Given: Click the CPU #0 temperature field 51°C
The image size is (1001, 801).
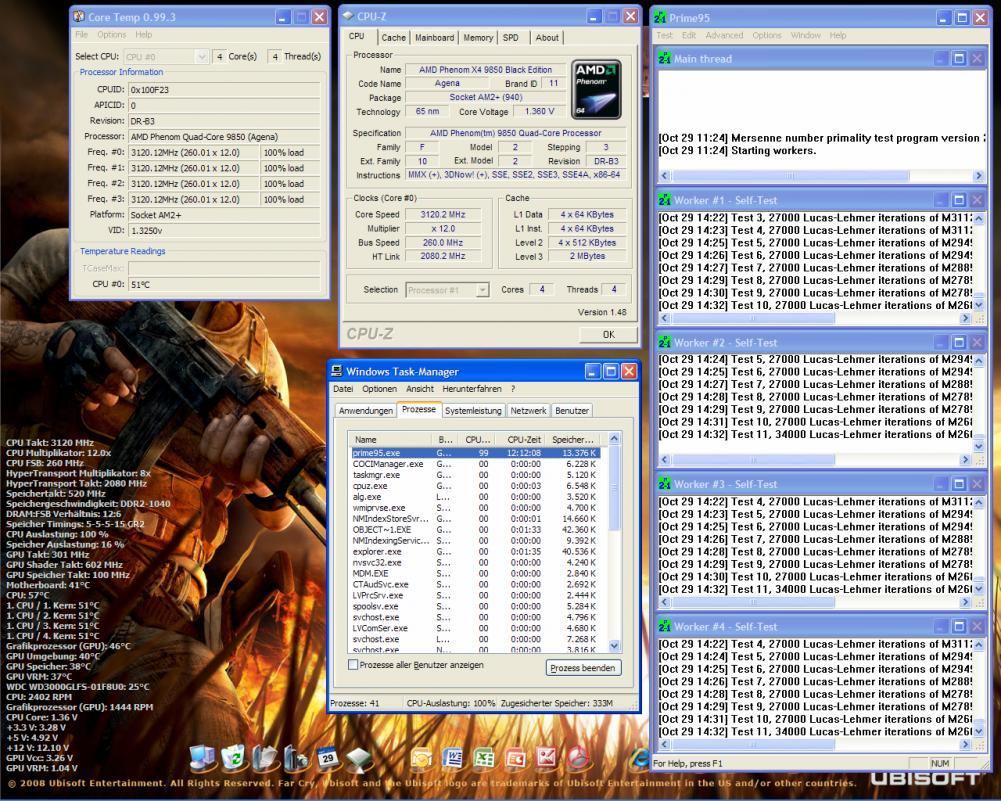Looking at the screenshot, I should [224, 284].
